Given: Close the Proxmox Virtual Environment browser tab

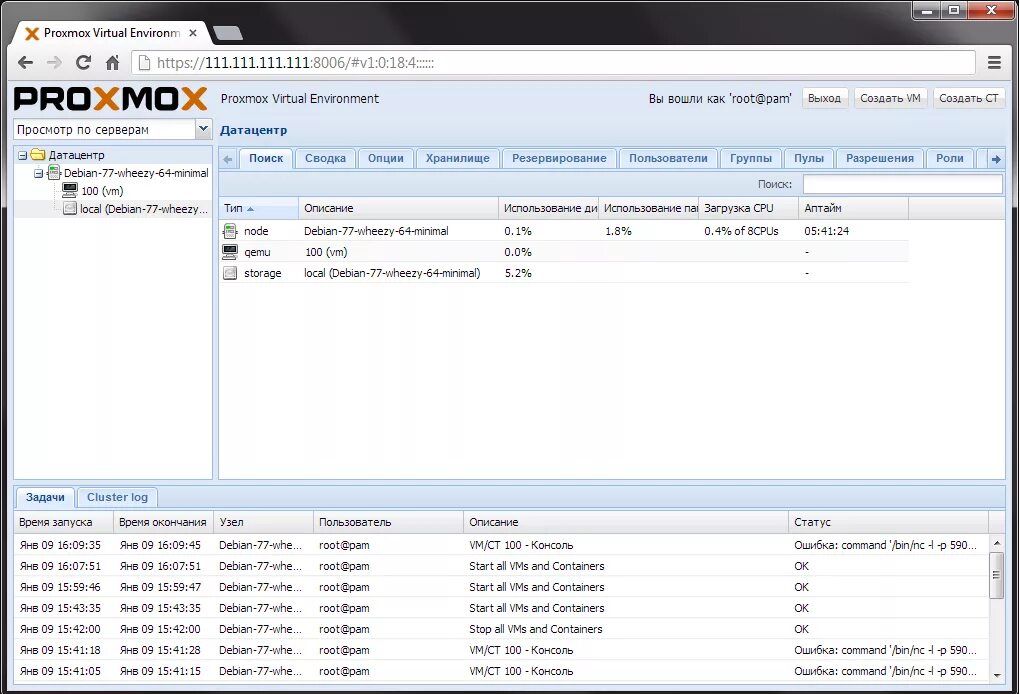Looking at the screenshot, I should point(193,33).
